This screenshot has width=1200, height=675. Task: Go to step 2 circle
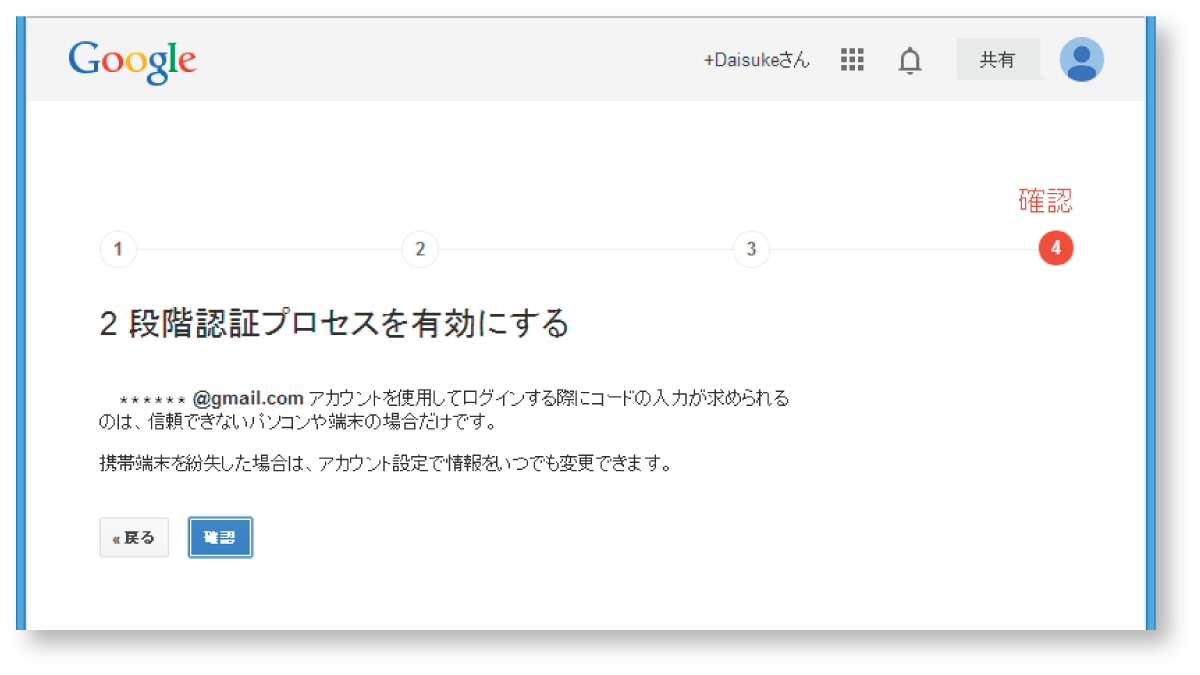pos(420,249)
